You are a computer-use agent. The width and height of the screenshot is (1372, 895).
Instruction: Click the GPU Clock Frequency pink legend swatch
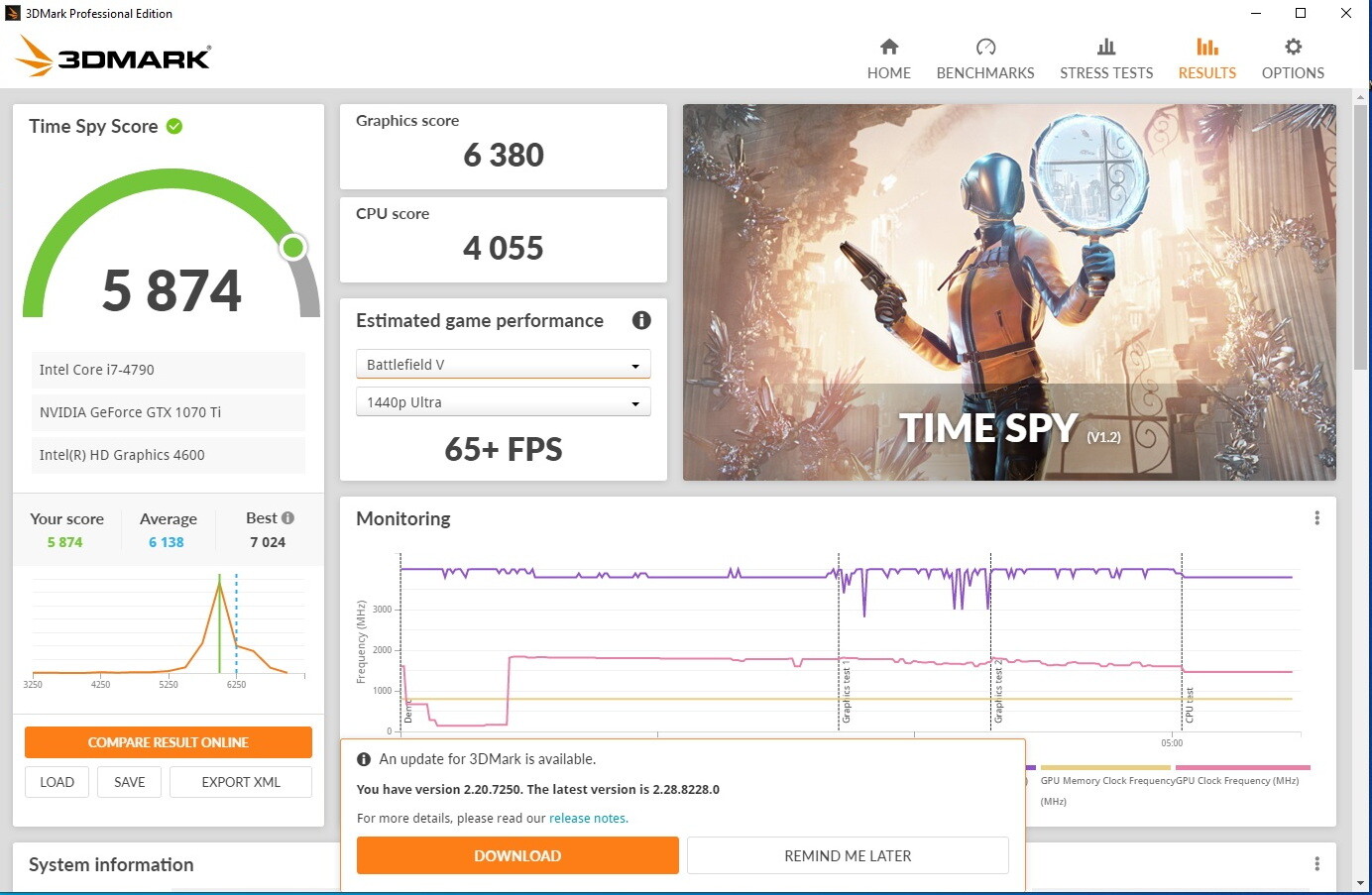(1242, 767)
